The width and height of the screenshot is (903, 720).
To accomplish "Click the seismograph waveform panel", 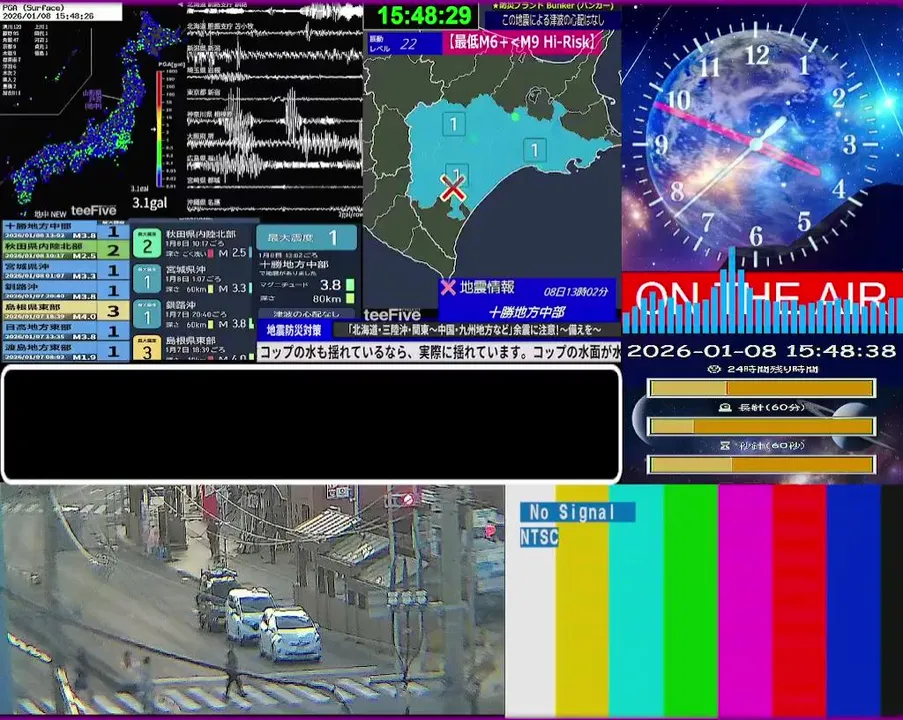I will click(274, 109).
